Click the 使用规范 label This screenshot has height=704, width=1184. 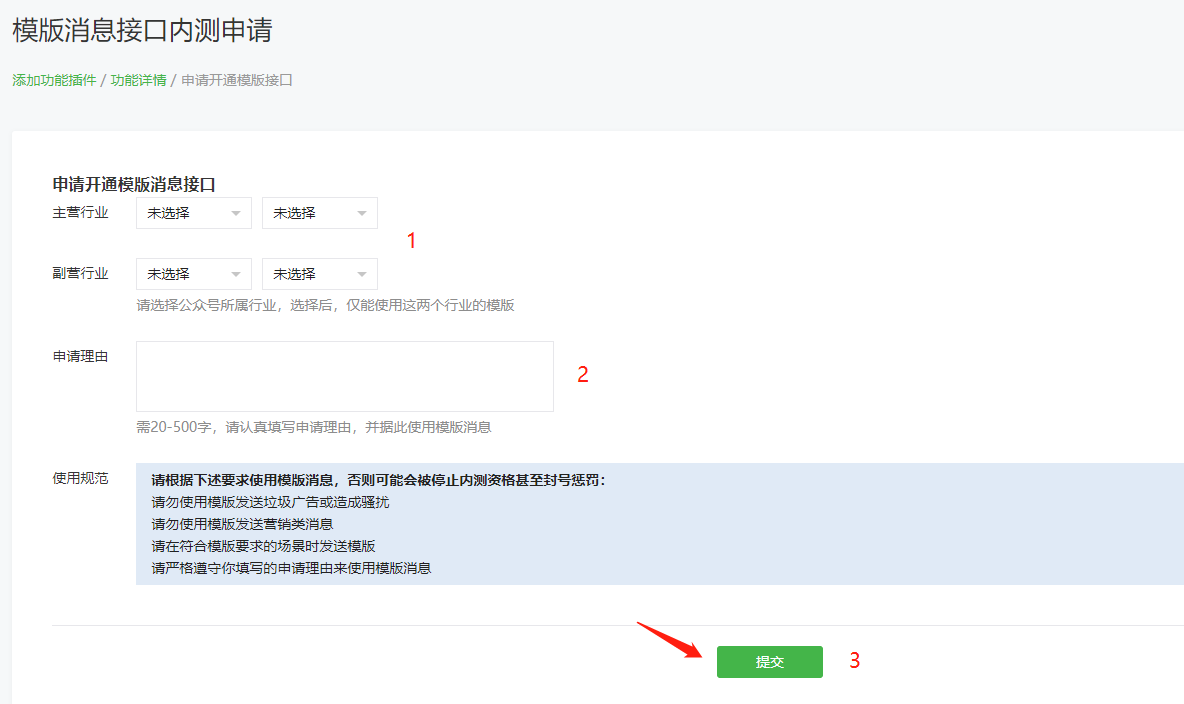tap(80, 478)
